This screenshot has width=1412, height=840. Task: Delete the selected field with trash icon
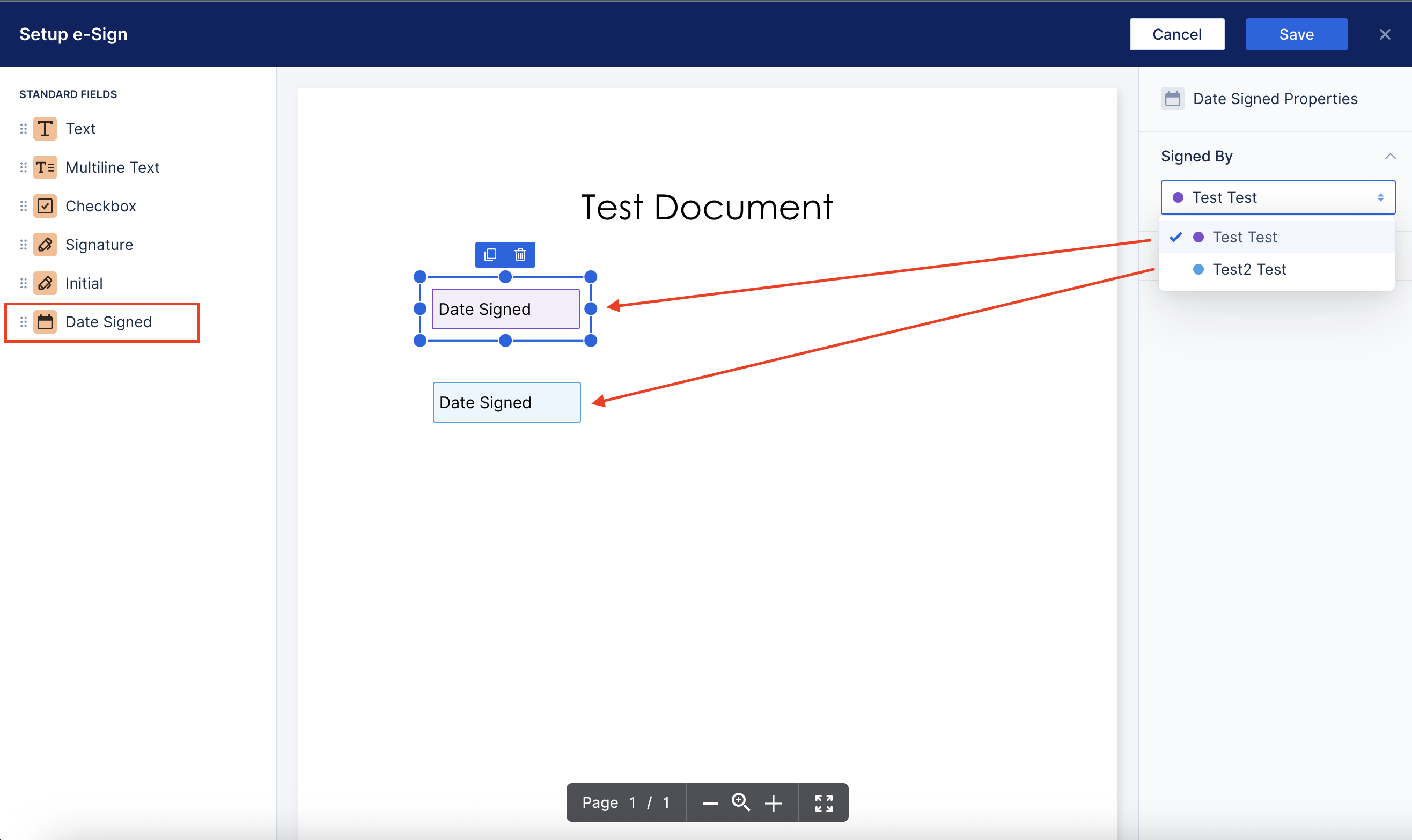(x=520, y=255)
